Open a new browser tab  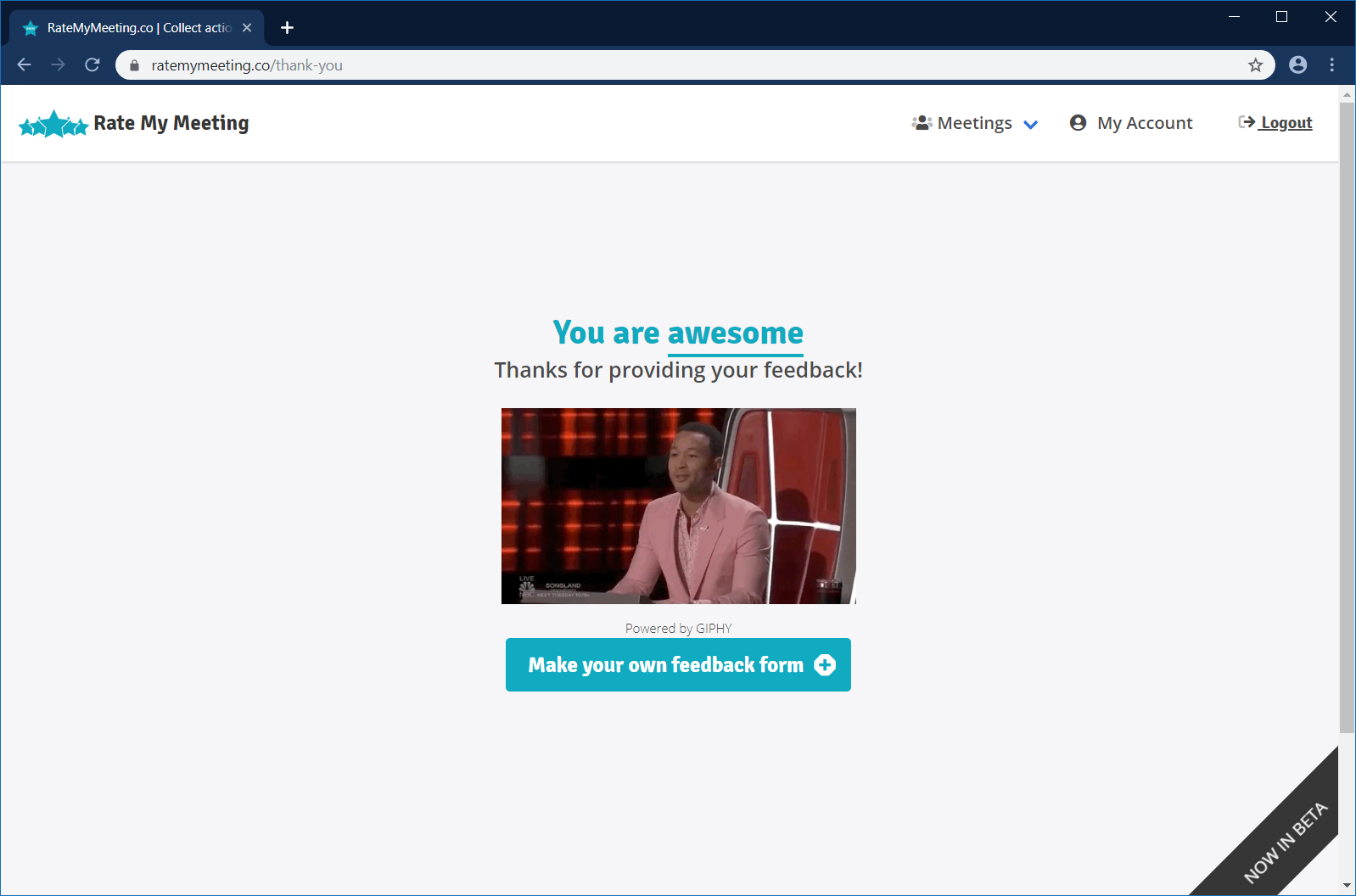287,28
